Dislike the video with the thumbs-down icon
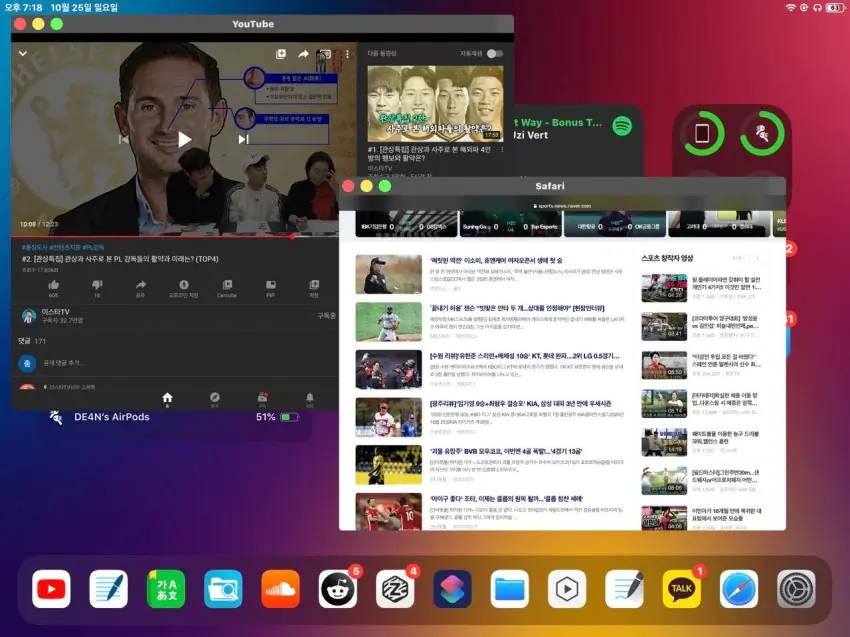This screenshot has width=850, height=637. tap(97, 287)
